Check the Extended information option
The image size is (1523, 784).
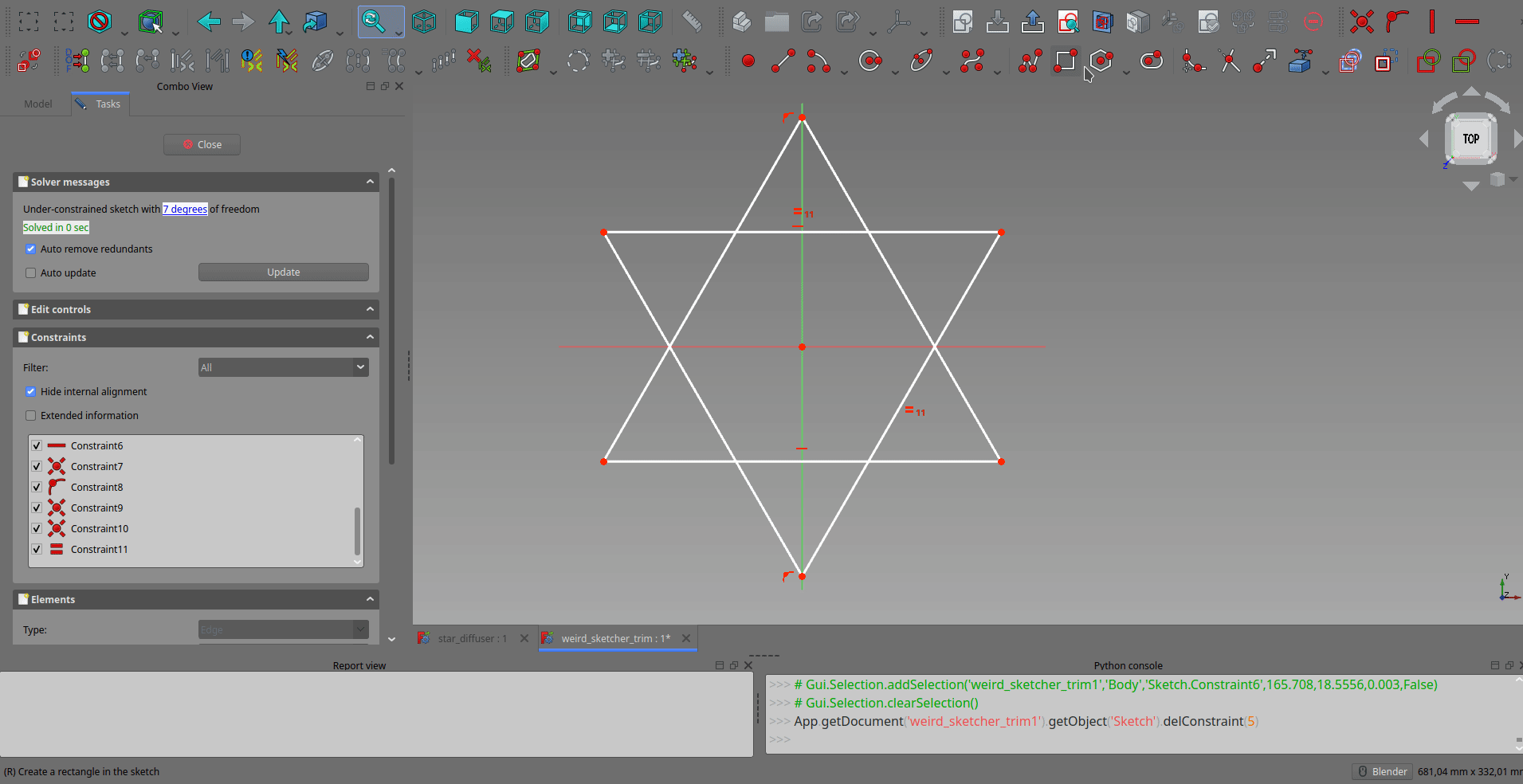click(31, 416)
